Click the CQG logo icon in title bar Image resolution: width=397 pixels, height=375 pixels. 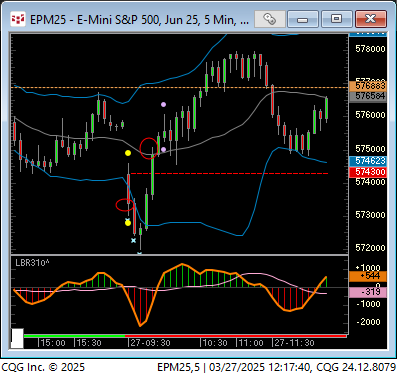click(18, 19)
